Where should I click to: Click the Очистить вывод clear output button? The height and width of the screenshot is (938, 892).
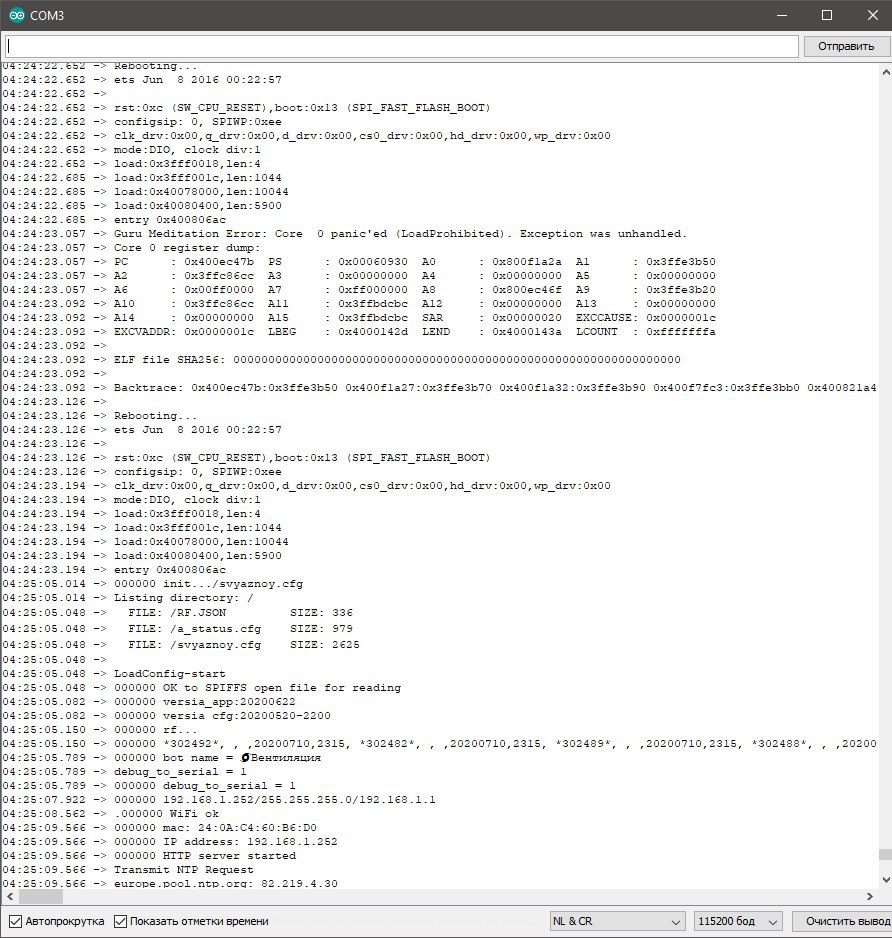point(844,921)
